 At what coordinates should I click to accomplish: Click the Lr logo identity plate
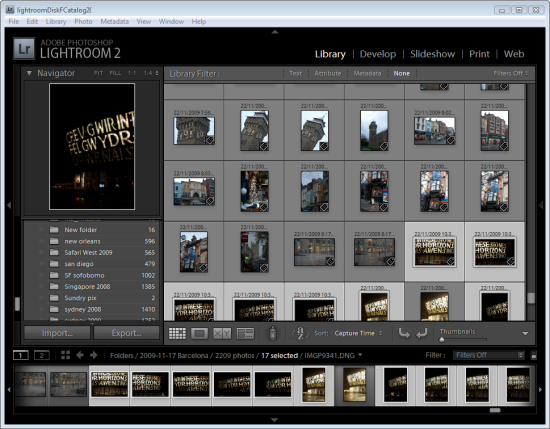tap(24, 48)
